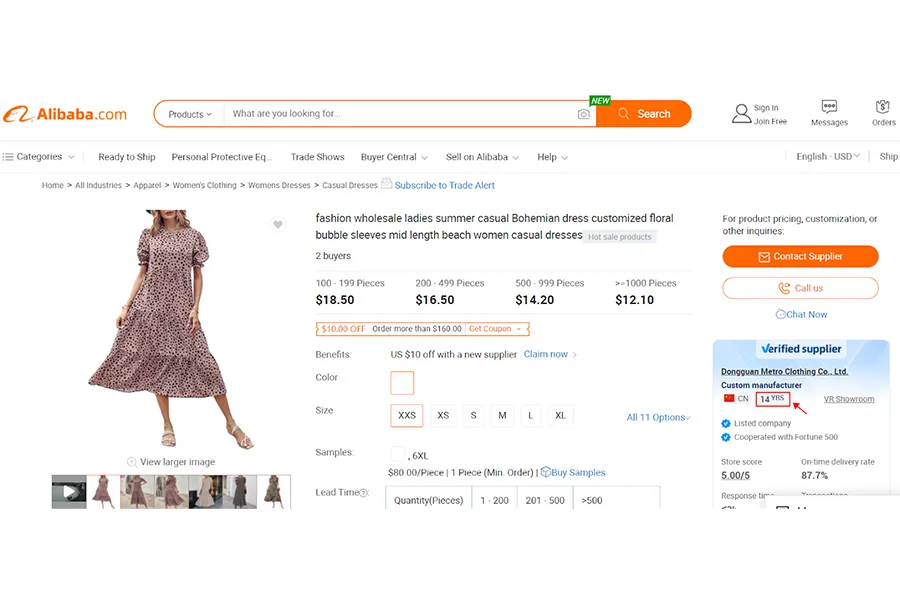This screenshot has height=600, width=900.
Task: Select the XXS size option
Action: 407,416
